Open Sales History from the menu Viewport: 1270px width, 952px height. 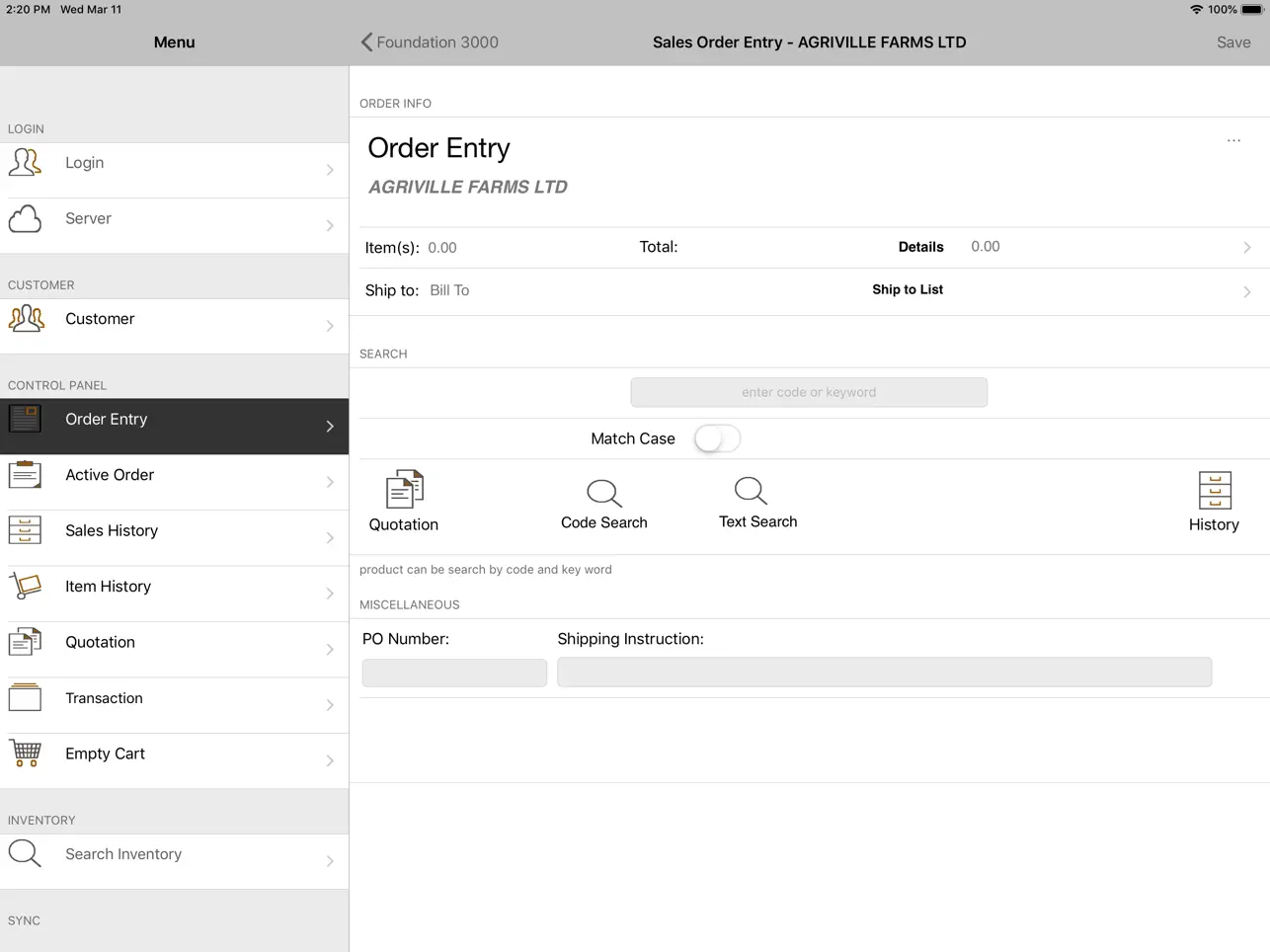click(x=174, y=538)
